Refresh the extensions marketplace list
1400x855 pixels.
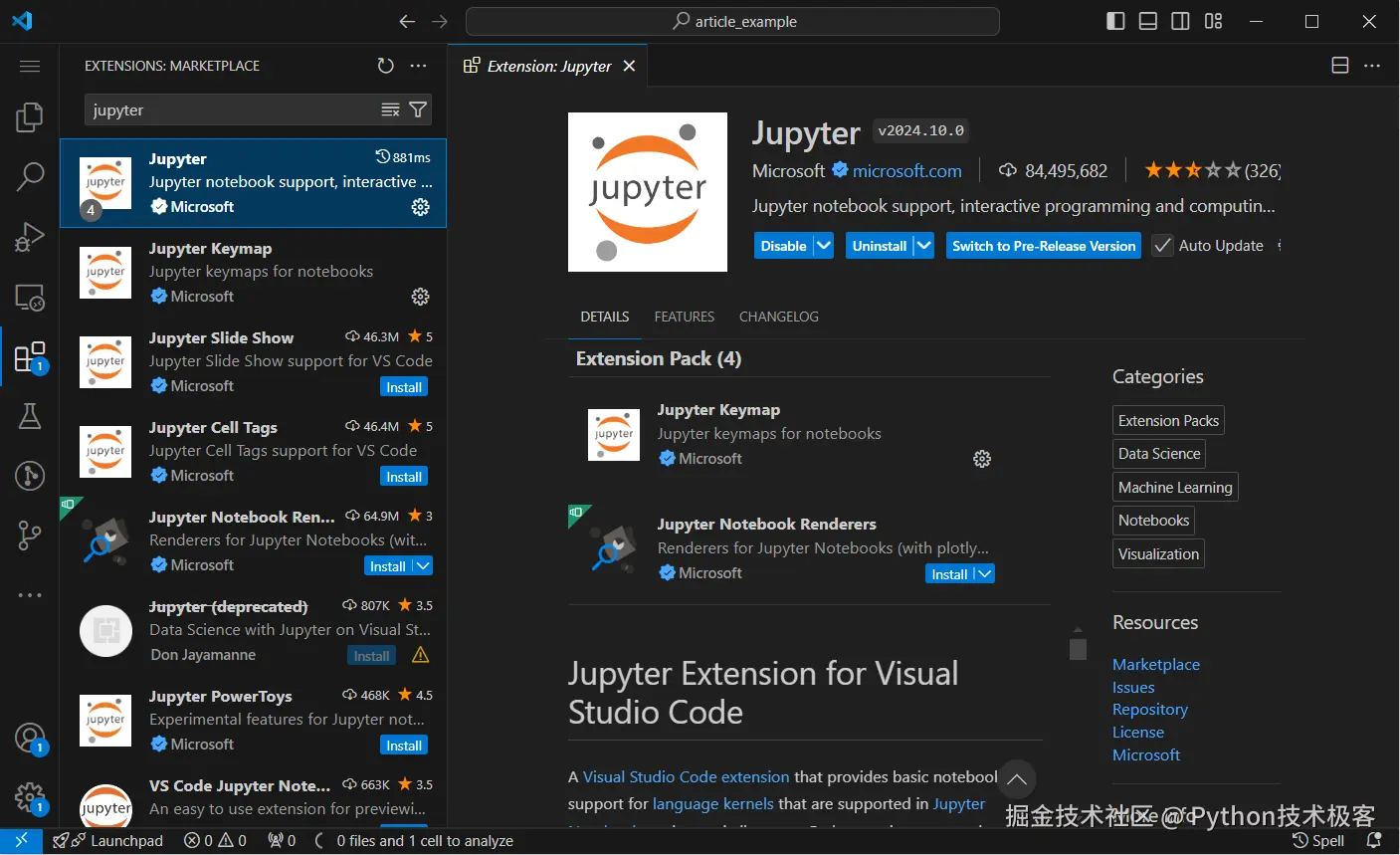click(386, 66)
